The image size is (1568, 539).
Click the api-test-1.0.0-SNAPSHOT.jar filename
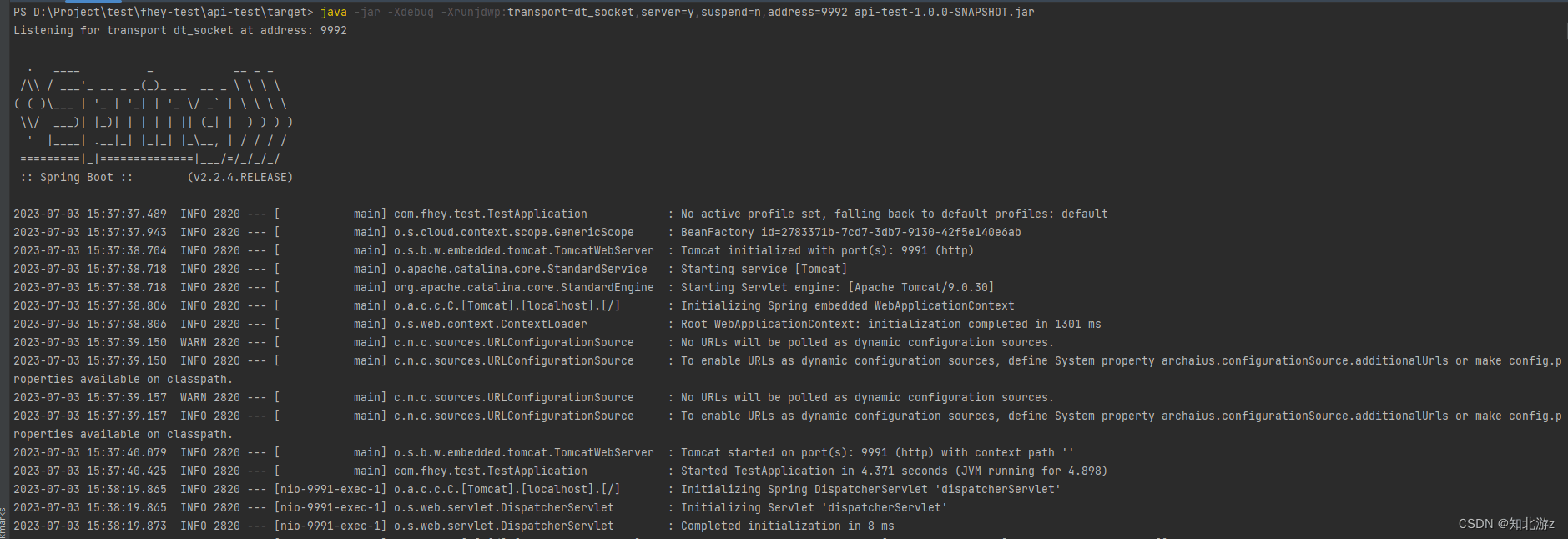pyautogui.click(x=945, y=12)
